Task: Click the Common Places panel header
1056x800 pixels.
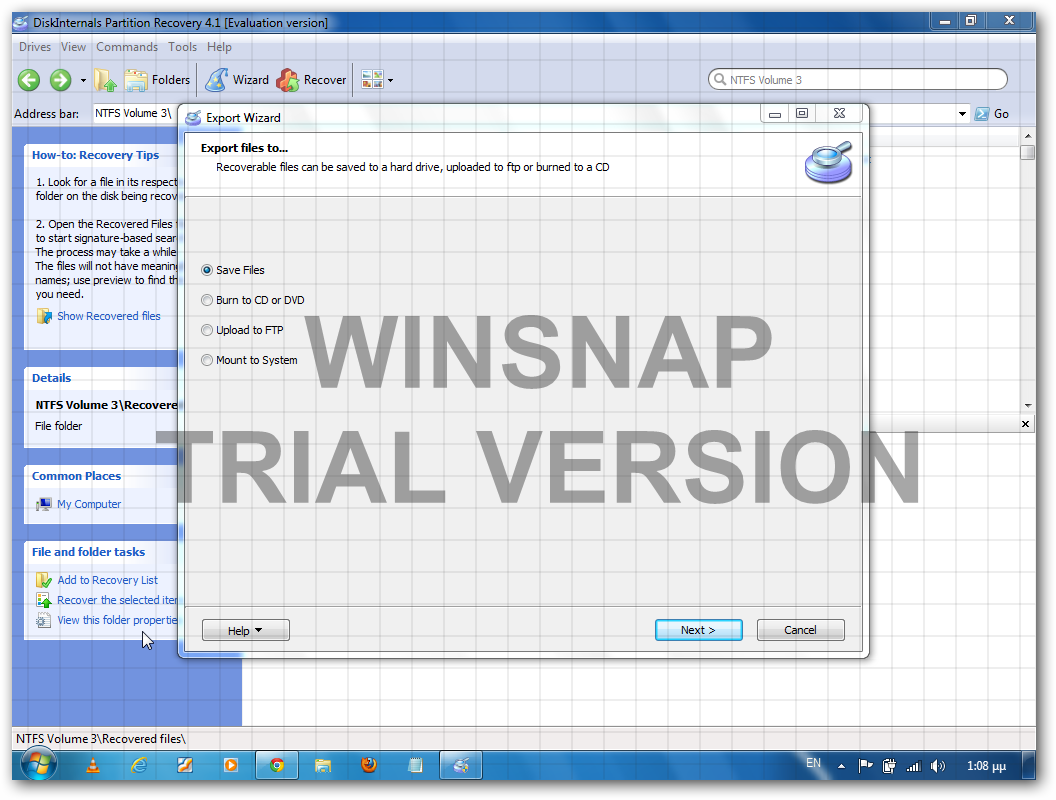Action: [76, 476]
